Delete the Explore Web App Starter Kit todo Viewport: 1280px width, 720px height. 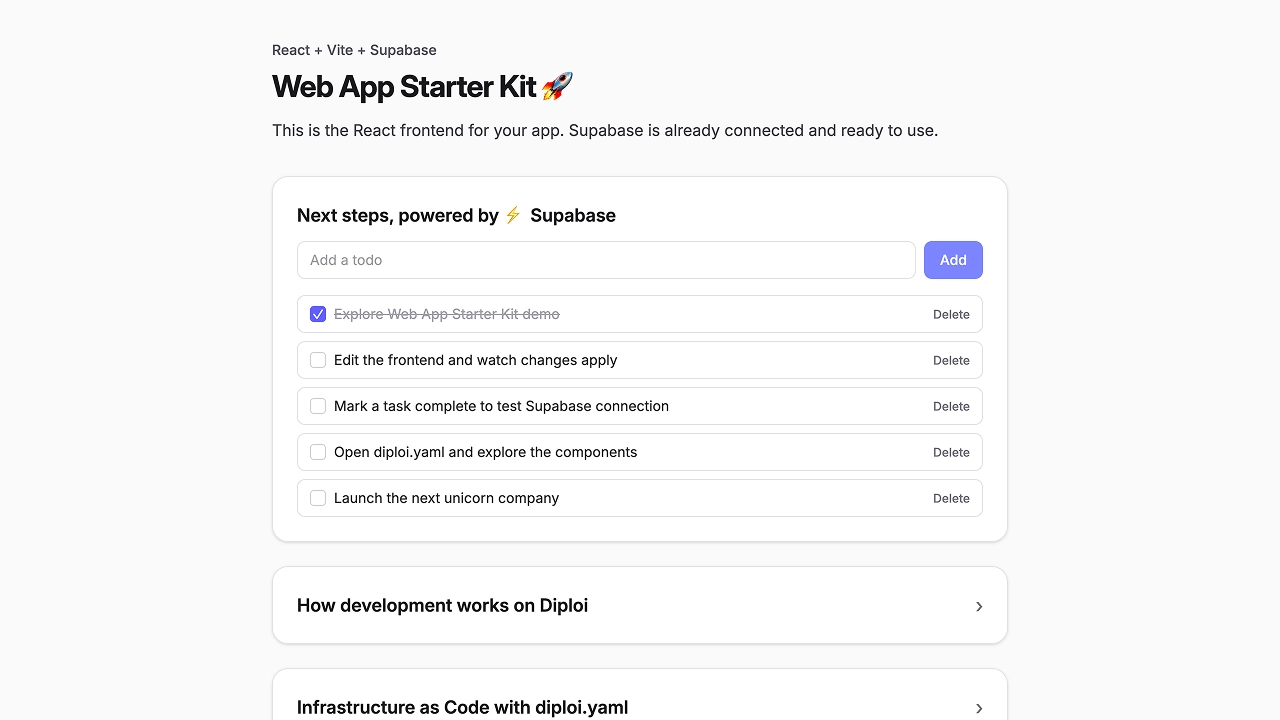951,314
